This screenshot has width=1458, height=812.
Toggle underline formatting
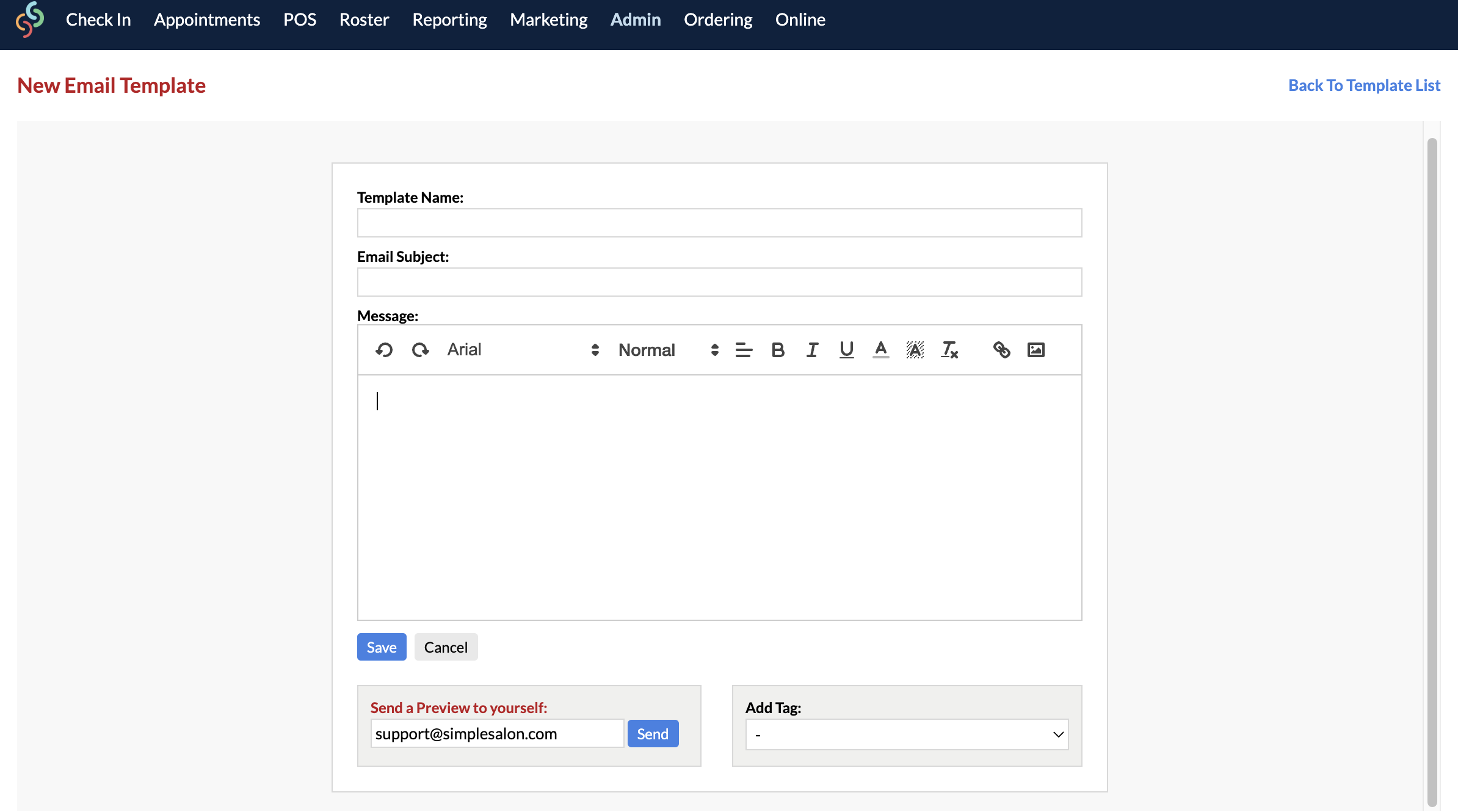pos(846,350)
